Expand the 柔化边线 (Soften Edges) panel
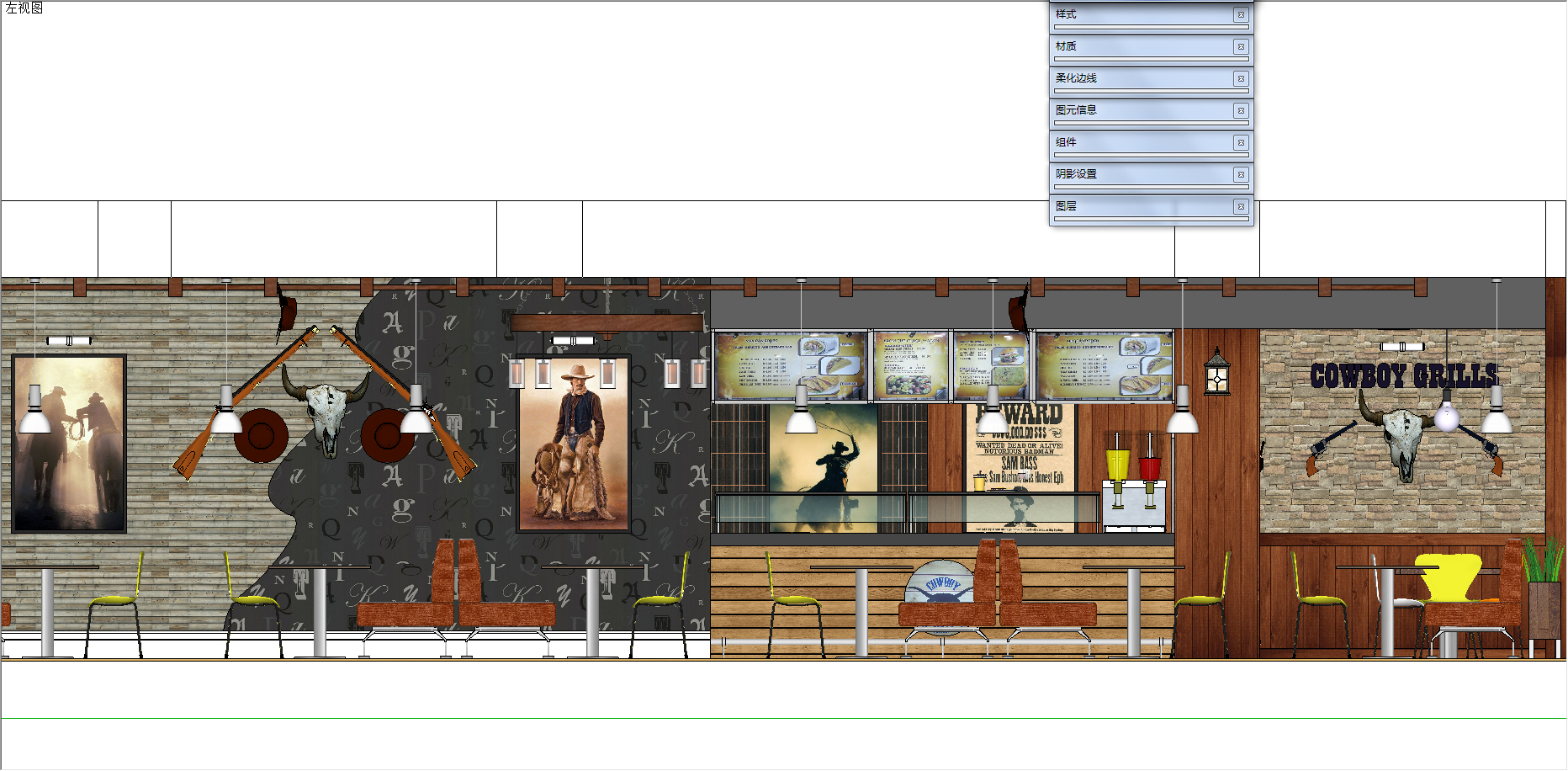 tap(1151, 79)
